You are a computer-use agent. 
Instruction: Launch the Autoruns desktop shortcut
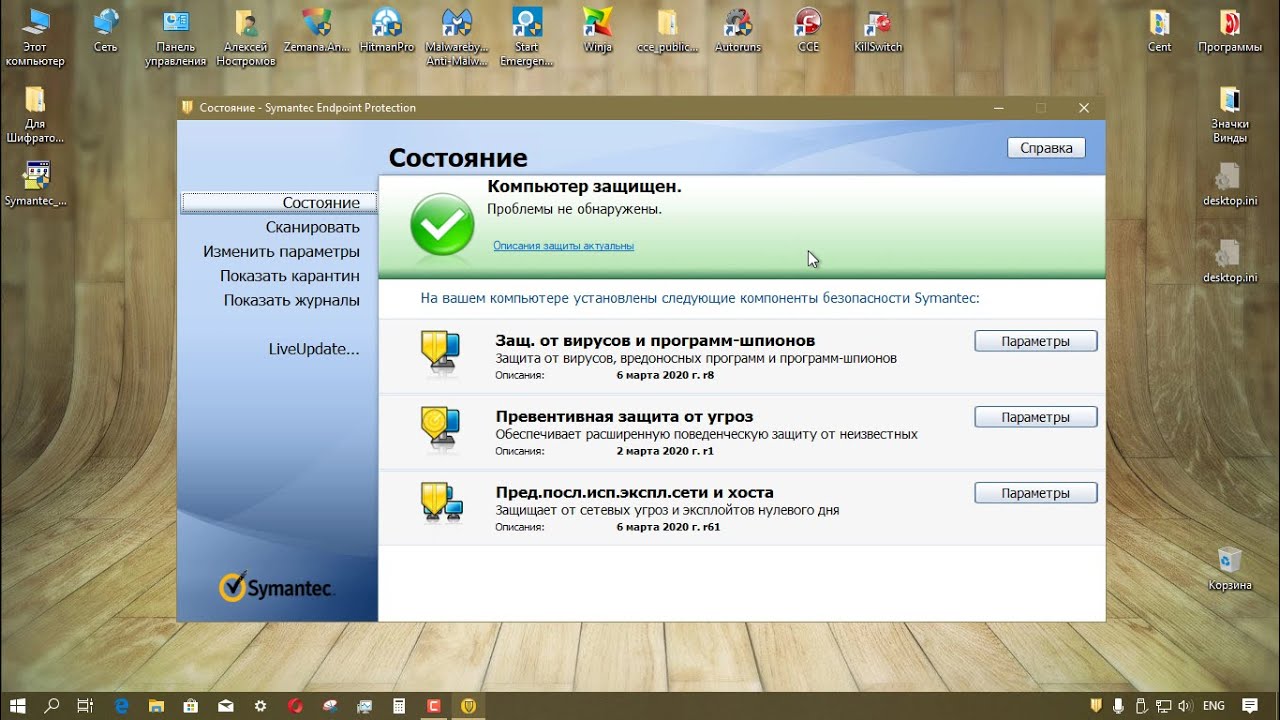tap(738, 30)
